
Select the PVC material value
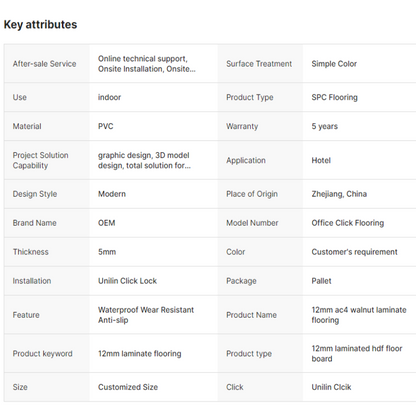(x=106, y=126)
